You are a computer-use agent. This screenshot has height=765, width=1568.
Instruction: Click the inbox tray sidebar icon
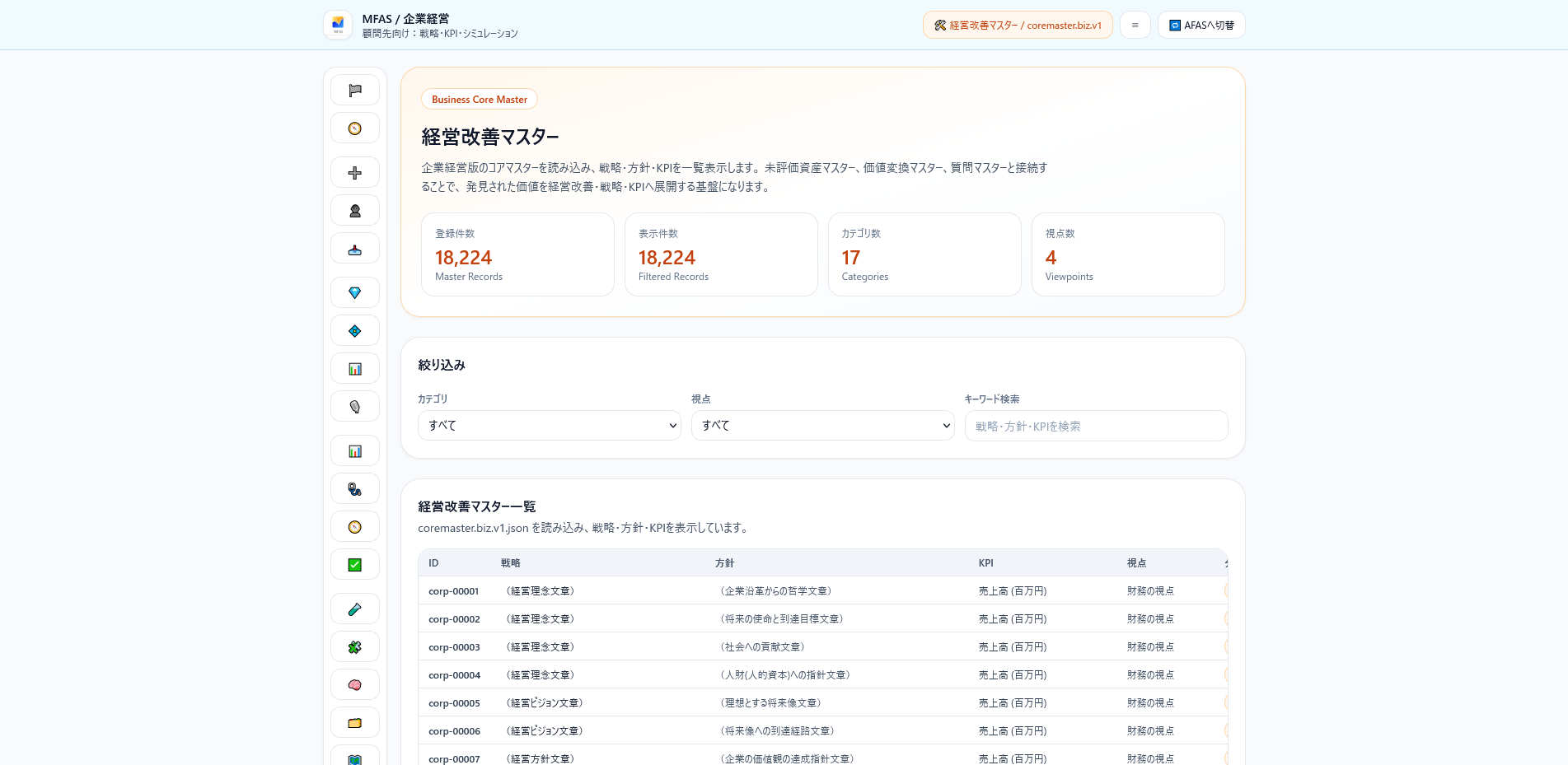tap(355, 248)
